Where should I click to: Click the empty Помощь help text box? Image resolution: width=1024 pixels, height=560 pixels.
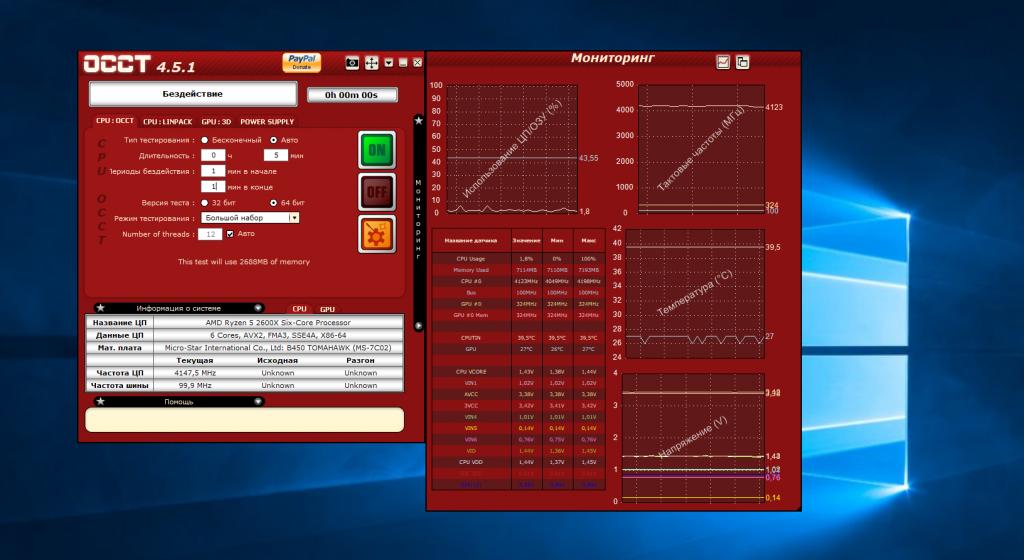tap(245, 420)
